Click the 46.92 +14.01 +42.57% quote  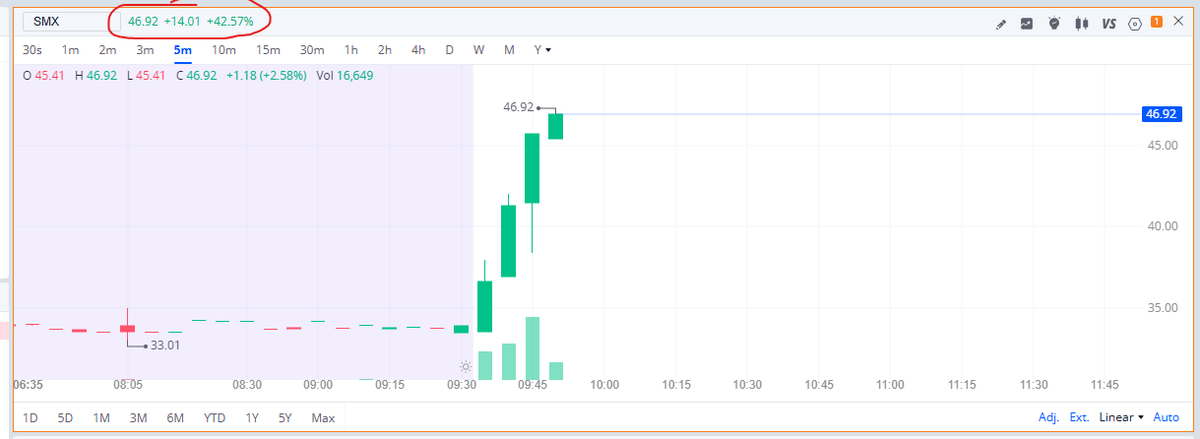coord(190,21)
